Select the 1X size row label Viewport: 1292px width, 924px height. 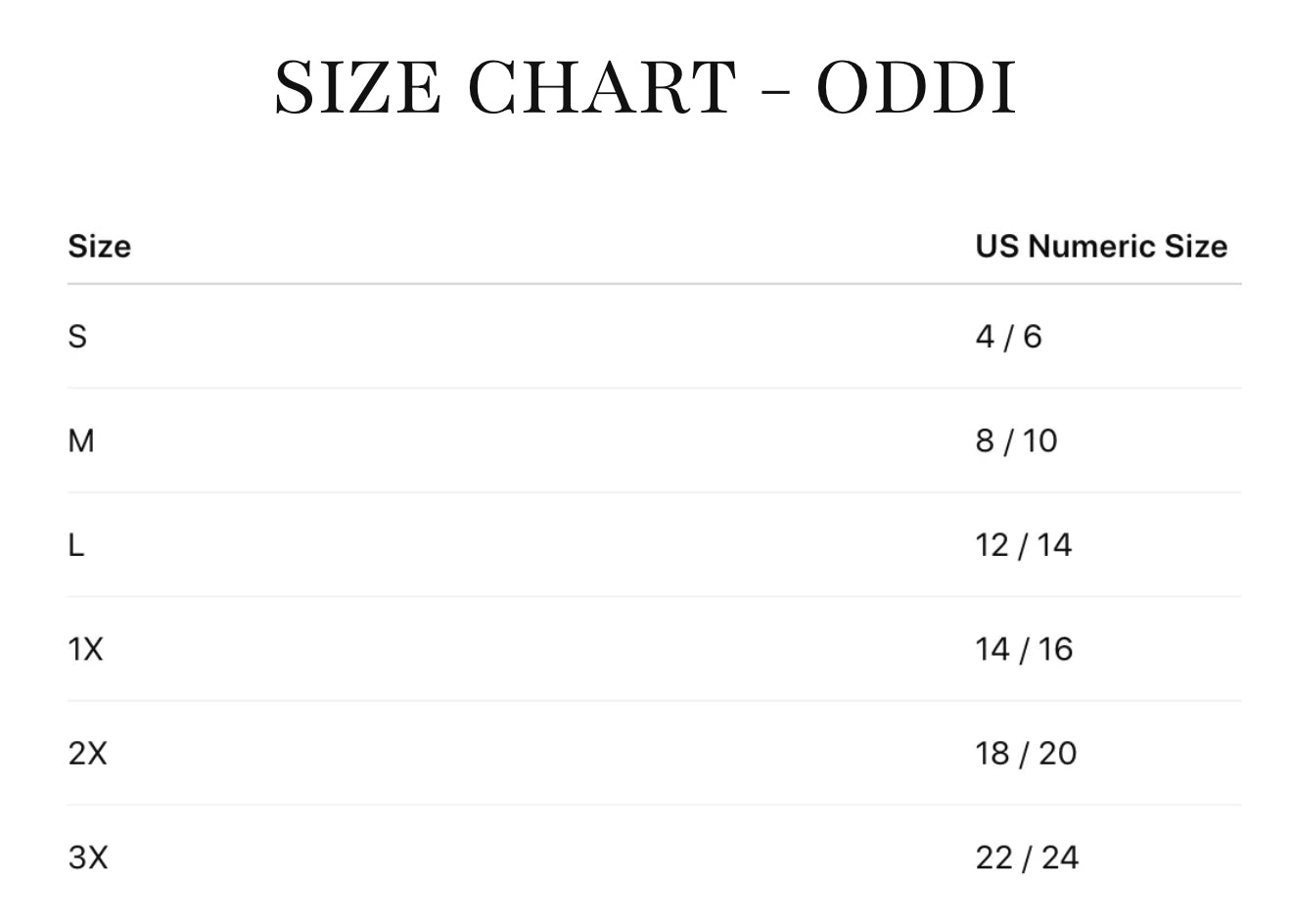coord(85,649)
